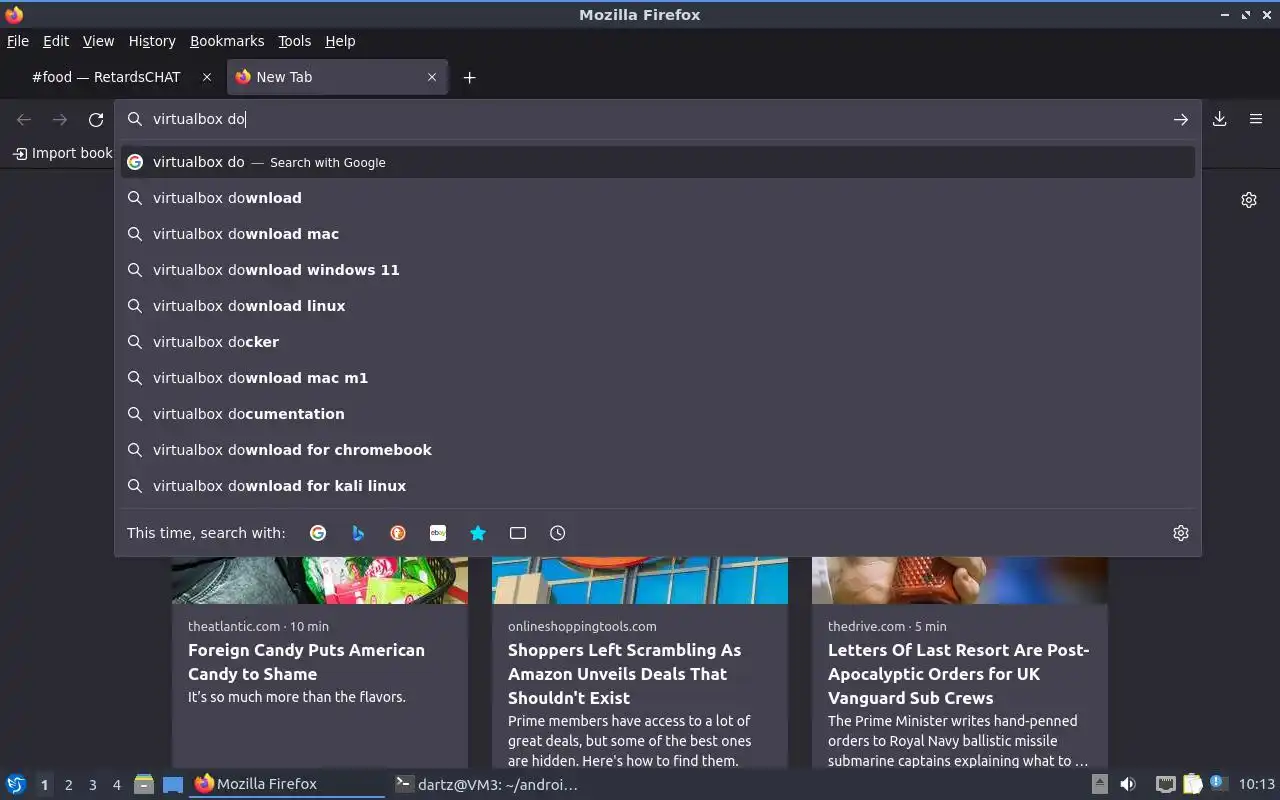
Task: Choose suggestion 'virtualbox documentation'
Action: coord(658,414)
